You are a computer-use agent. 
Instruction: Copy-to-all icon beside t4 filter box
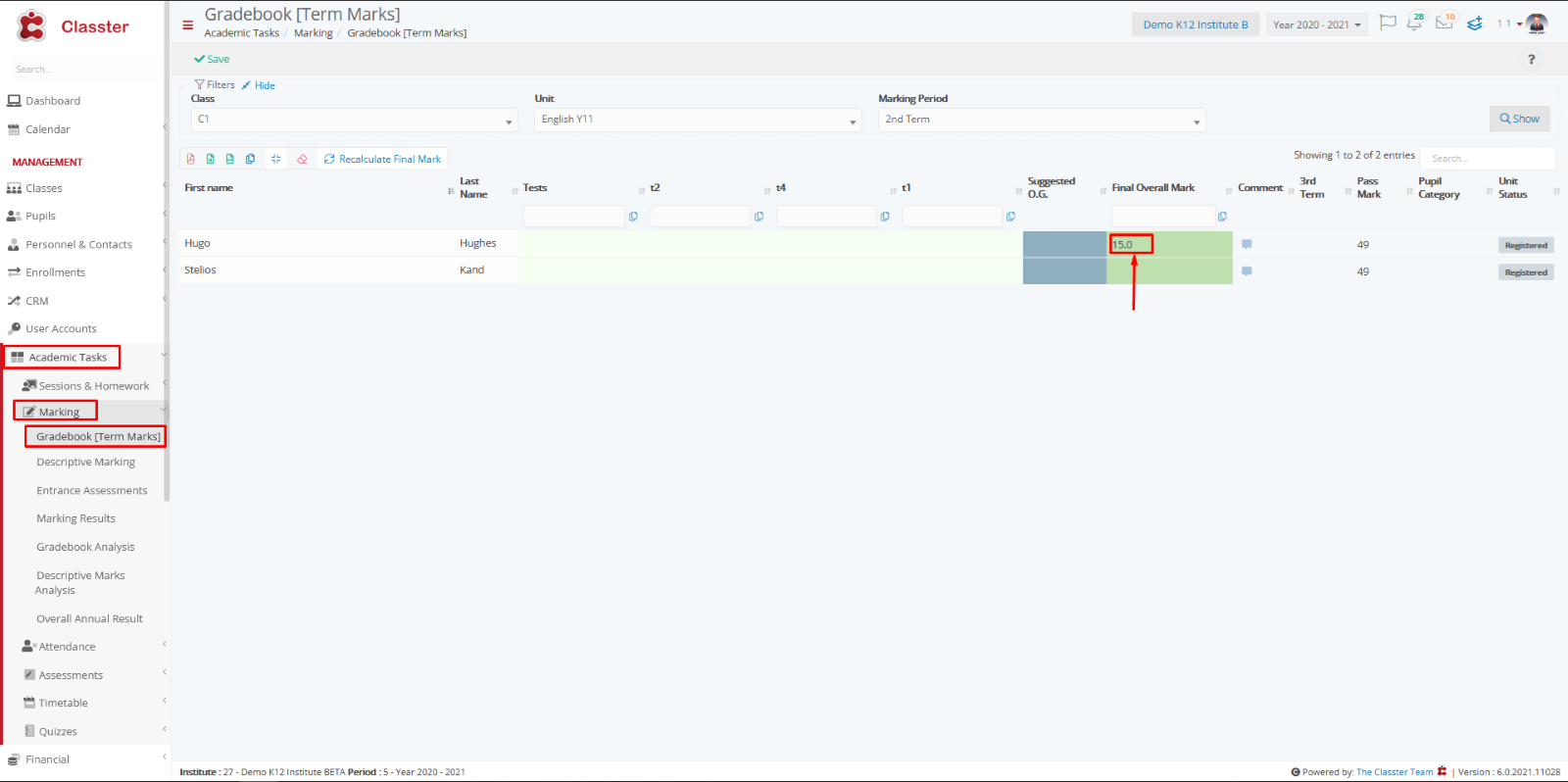885,217
